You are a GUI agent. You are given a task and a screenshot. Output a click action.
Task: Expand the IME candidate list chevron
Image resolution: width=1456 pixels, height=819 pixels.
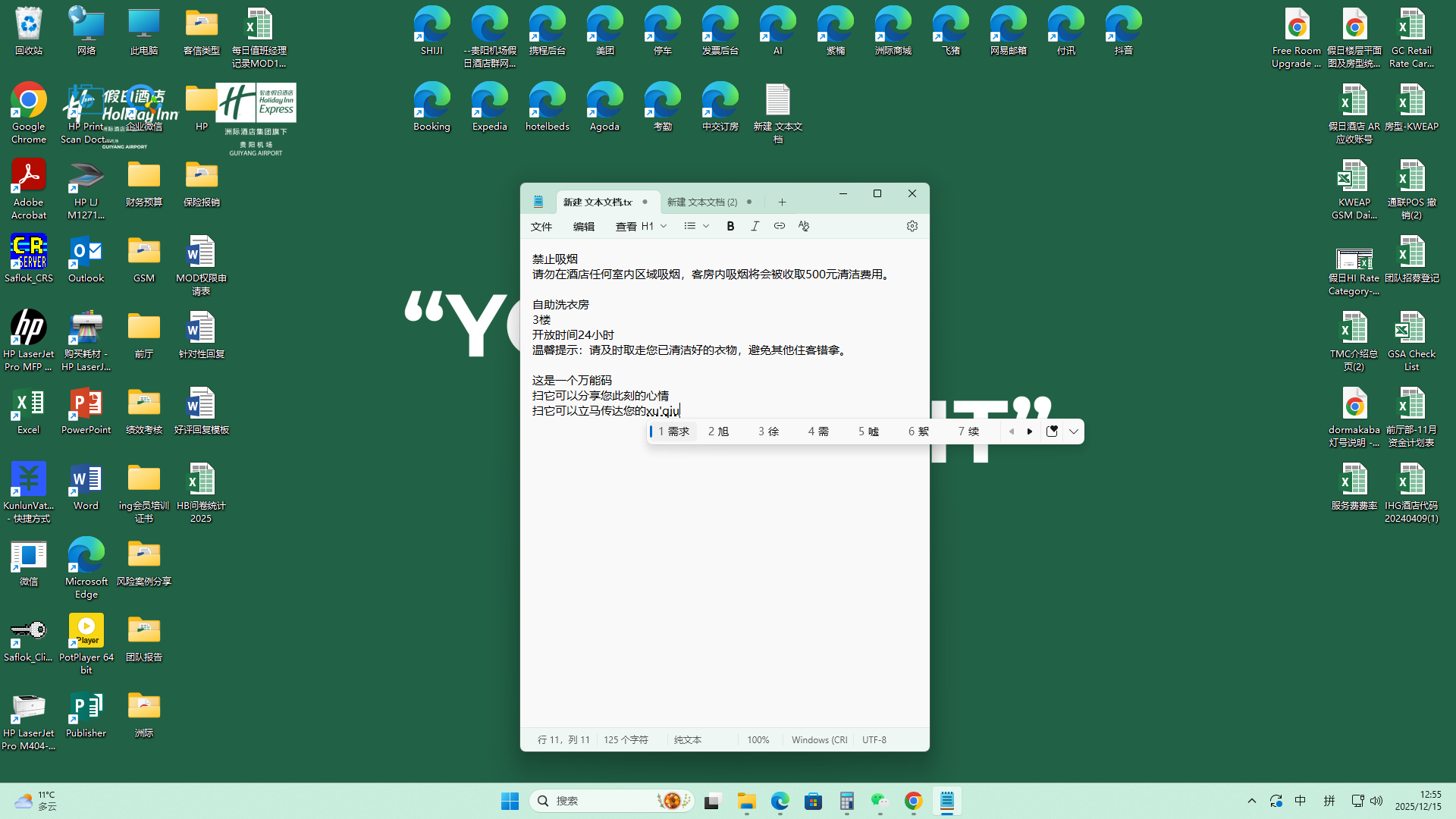[x=1073, y=431]
